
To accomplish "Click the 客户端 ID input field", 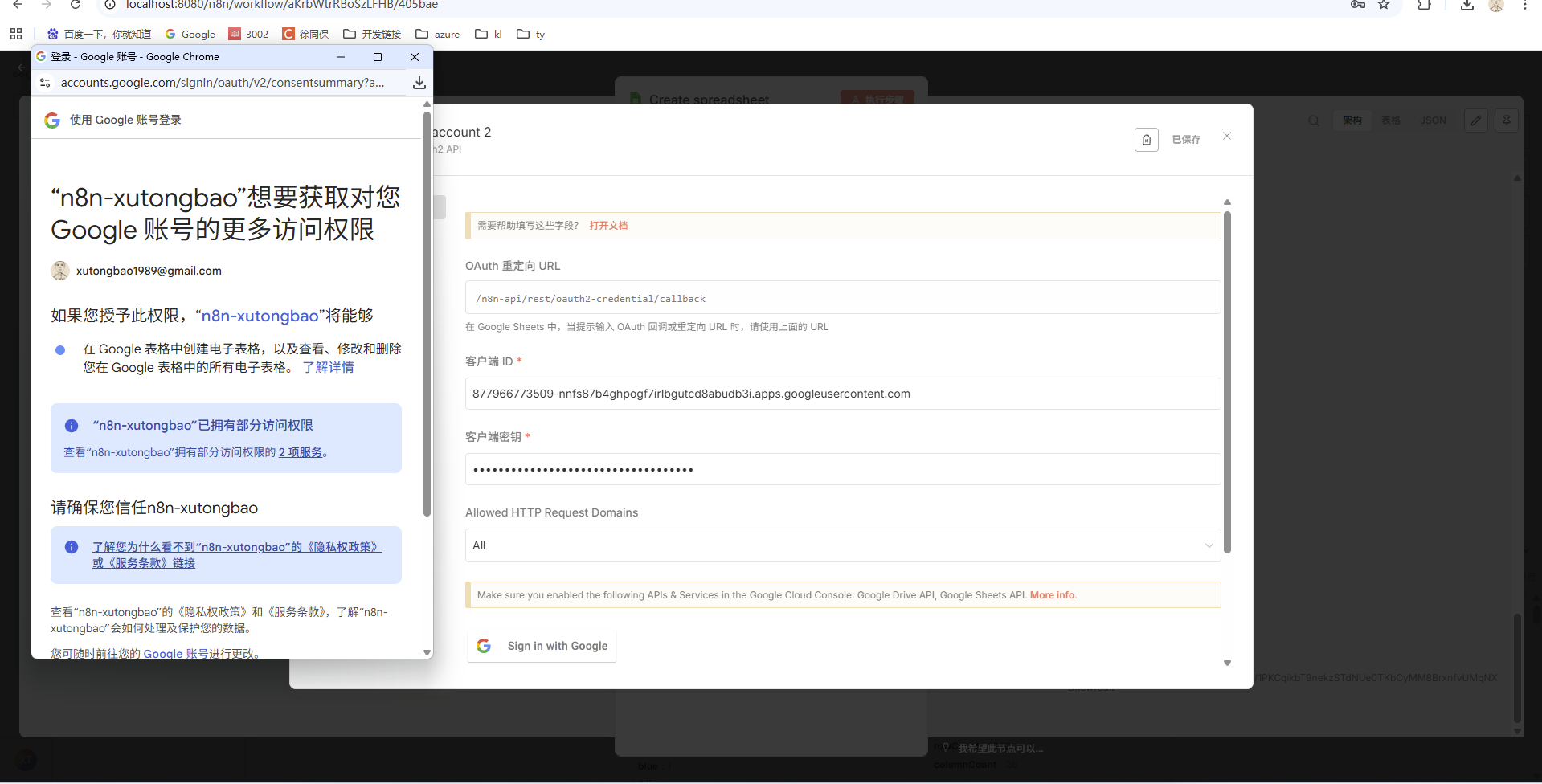I will coord(843,394).
